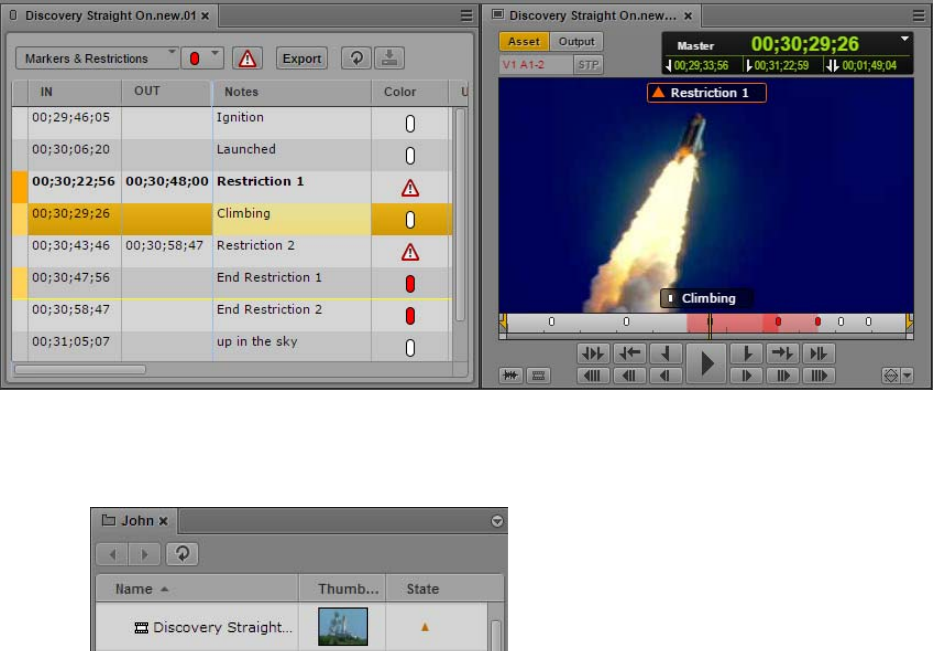
Task: Refresh the markers list
Action: (356, 58)
